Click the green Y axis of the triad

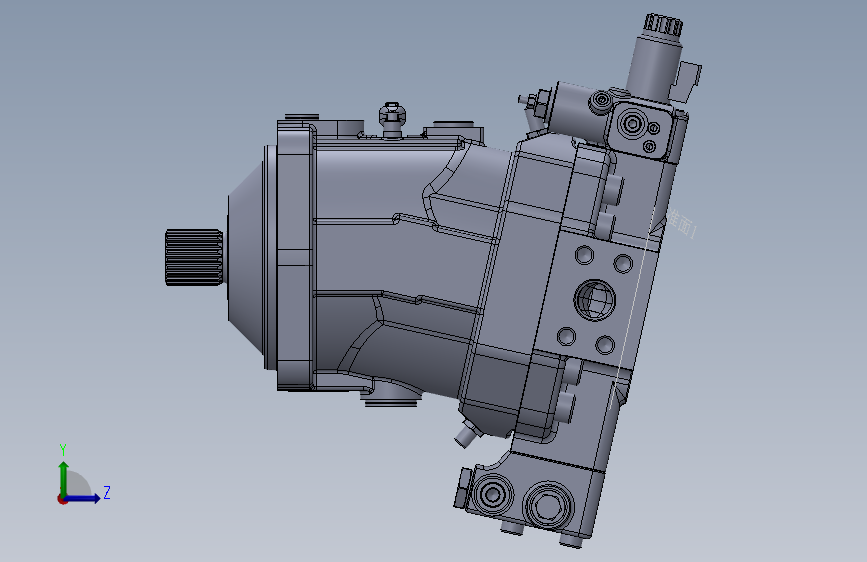[x=64, y=479]
